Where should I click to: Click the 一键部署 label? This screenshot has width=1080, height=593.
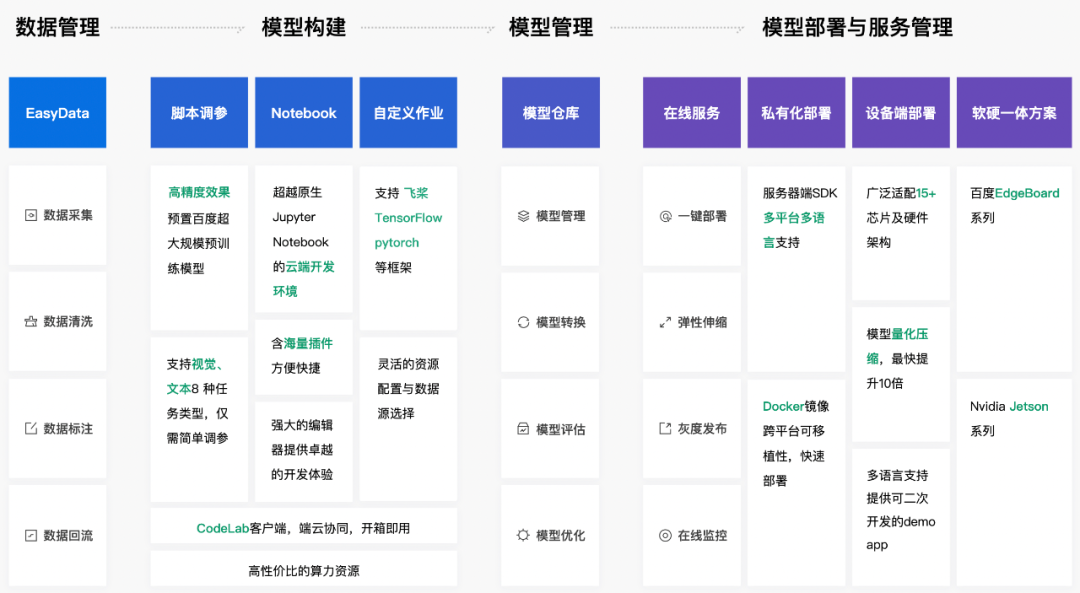pos(703,216)
